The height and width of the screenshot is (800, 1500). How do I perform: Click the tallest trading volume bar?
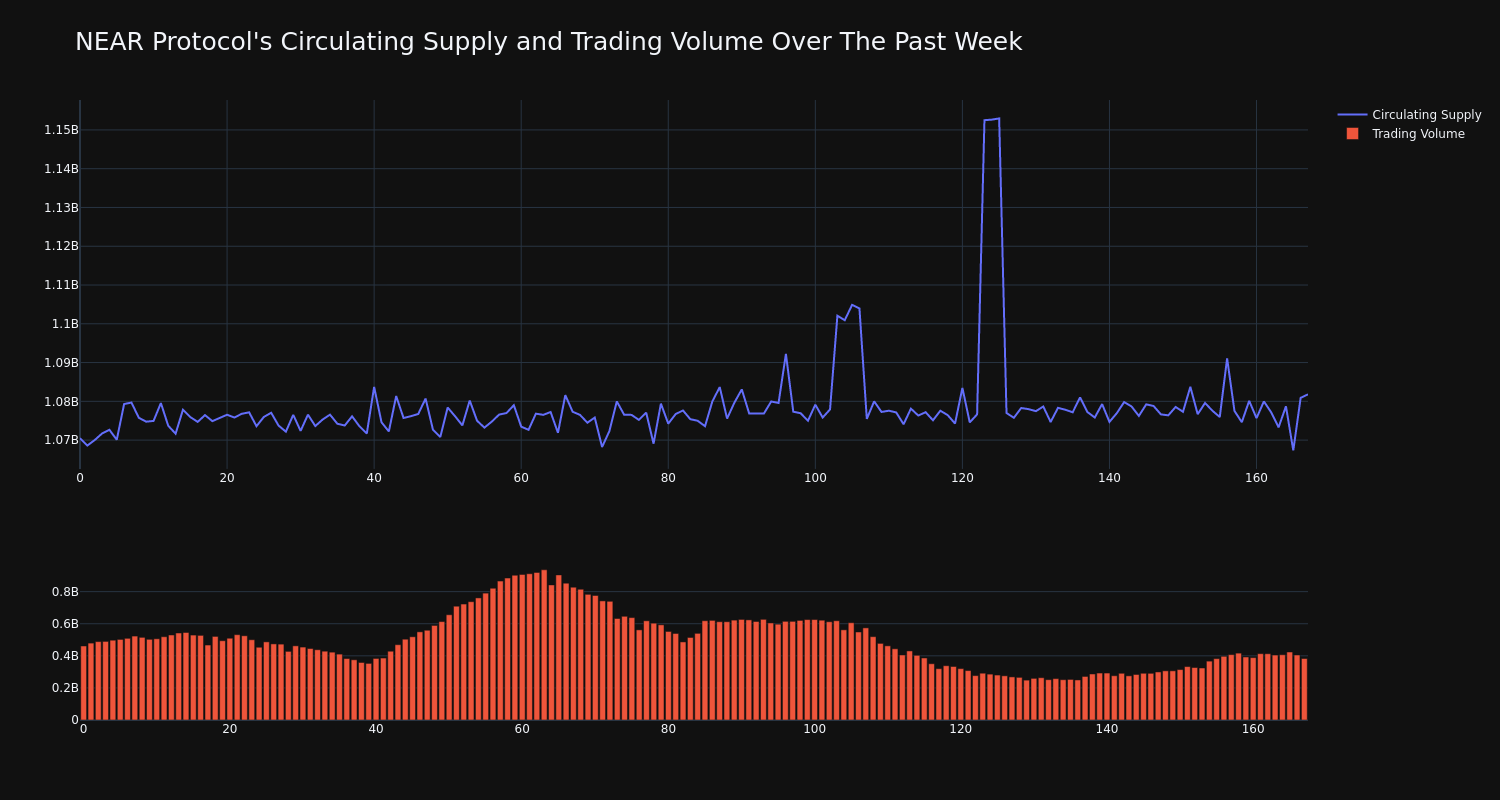click(x=544, y=645)
